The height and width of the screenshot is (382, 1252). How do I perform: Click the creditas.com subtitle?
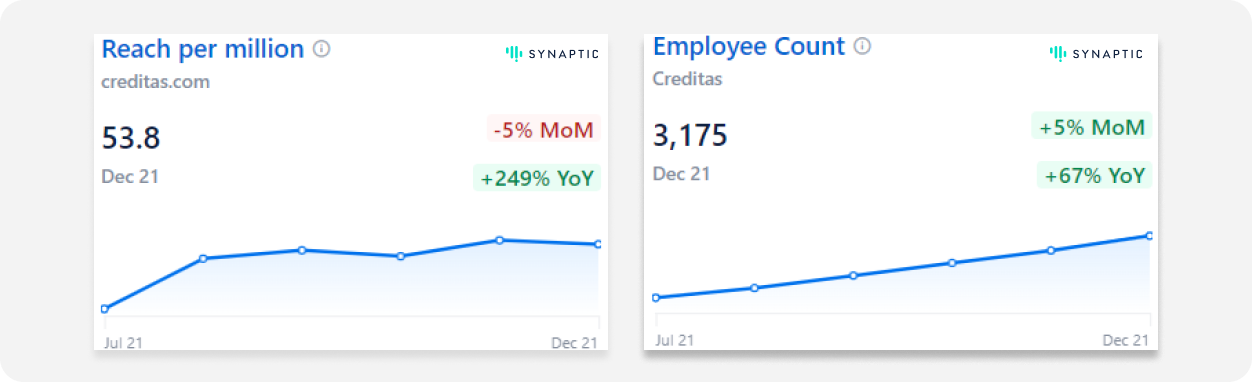tap(156, 82)
